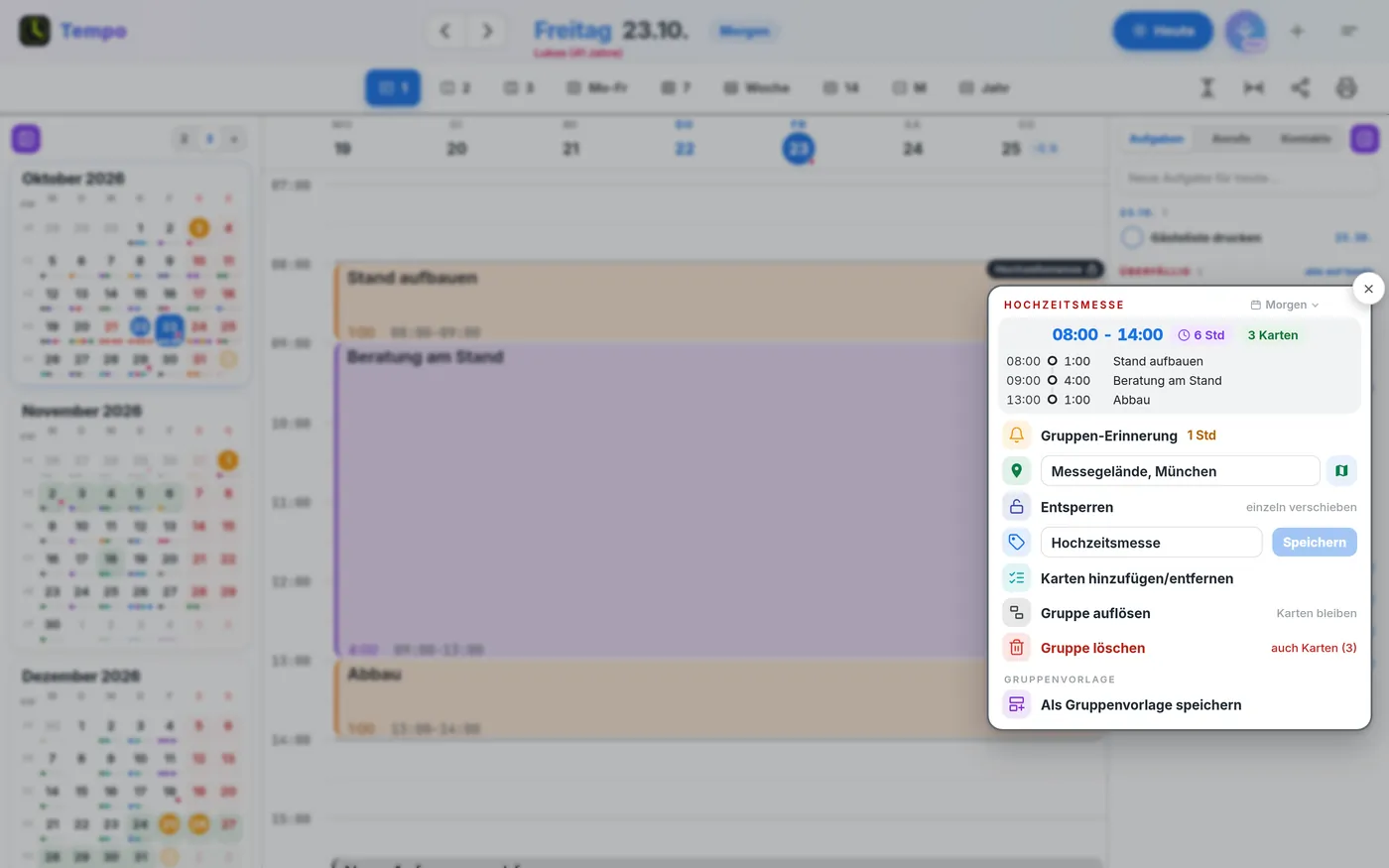
Task: Click the share icon in toolbar
Action: click(x=1300, y=88)
